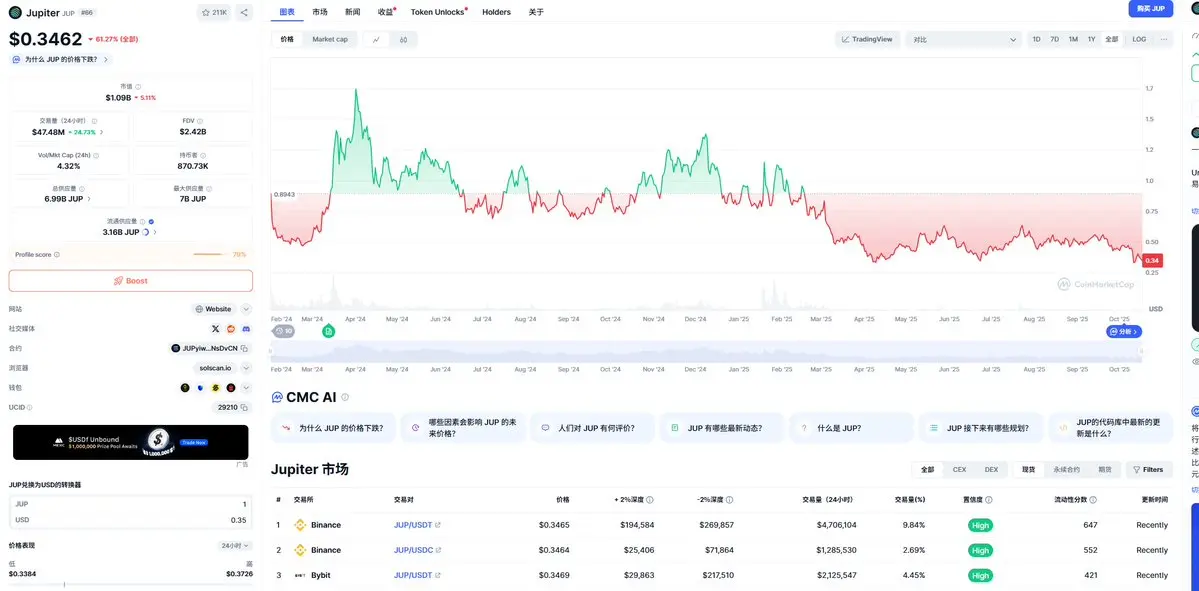Click info icon next to FDV
This screenshot has height=591, width=1199.
click(202, 121)
